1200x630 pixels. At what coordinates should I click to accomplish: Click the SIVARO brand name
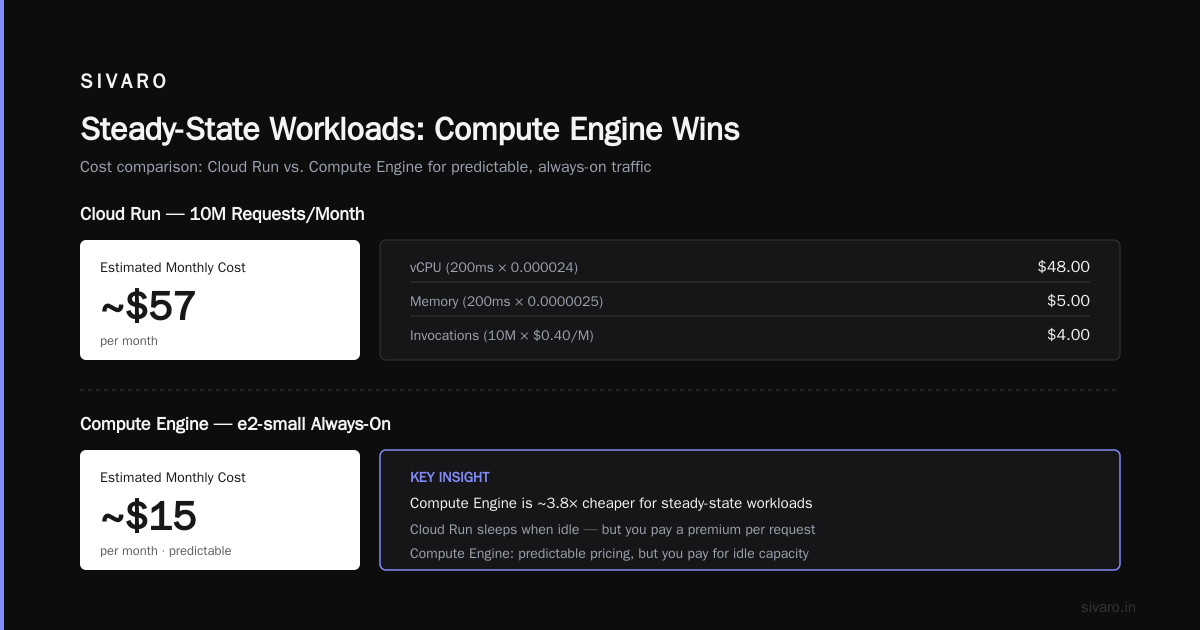coord(124,82)
